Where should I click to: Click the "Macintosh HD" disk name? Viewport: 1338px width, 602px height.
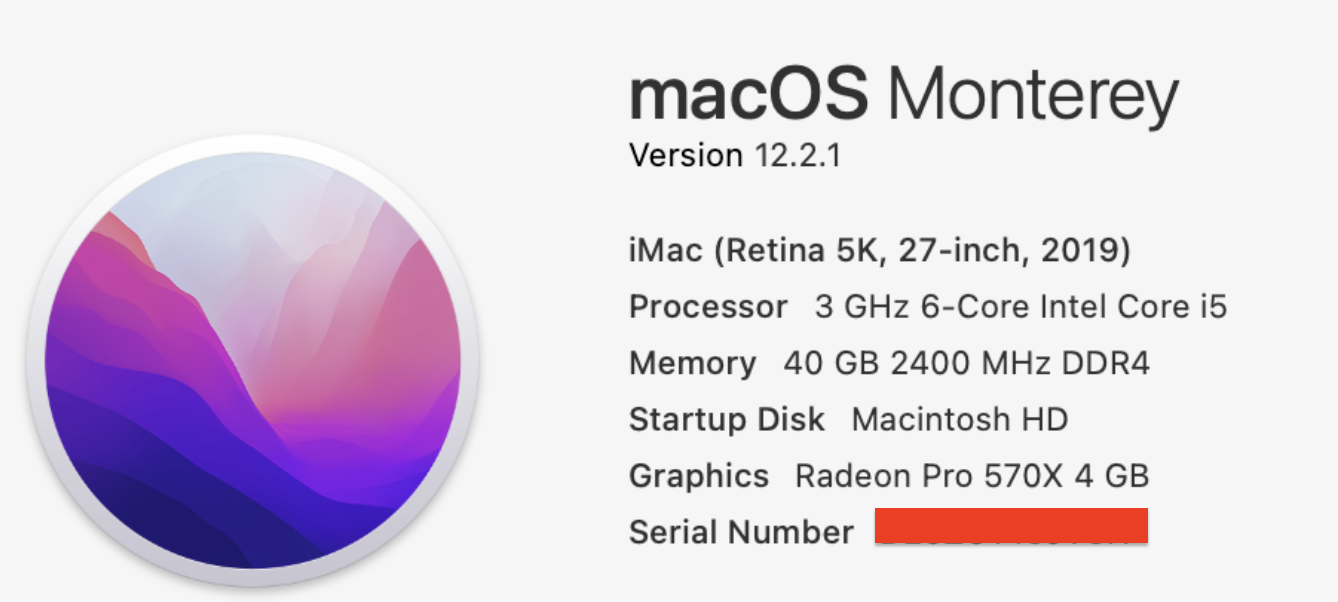pyautogui.click(x=960, y=419)
